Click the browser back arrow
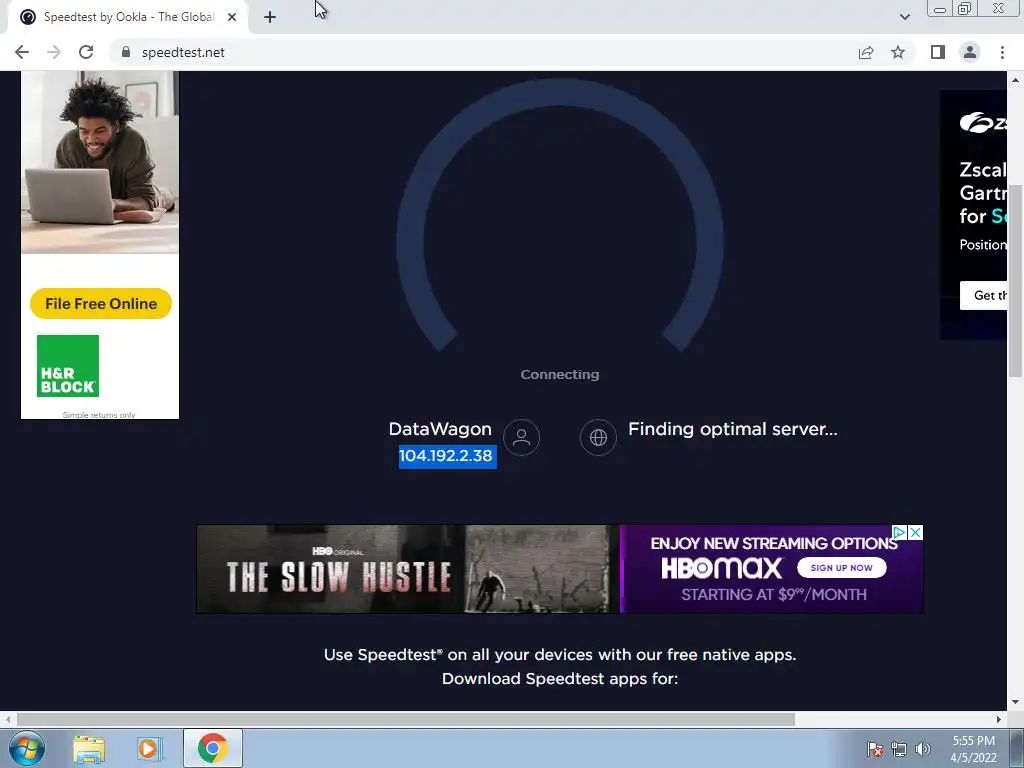Screen dimensions: 1024x768 coord(22,52)
